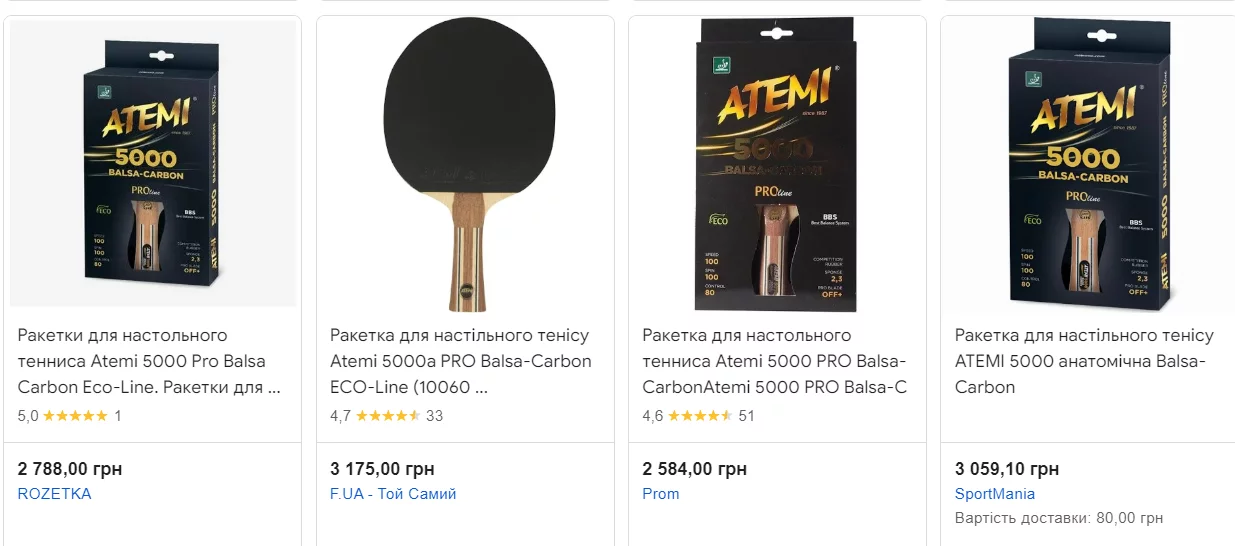Select the 2 788,00 грн price
The height and width of the screenshot is (546, 1235).
70,469
